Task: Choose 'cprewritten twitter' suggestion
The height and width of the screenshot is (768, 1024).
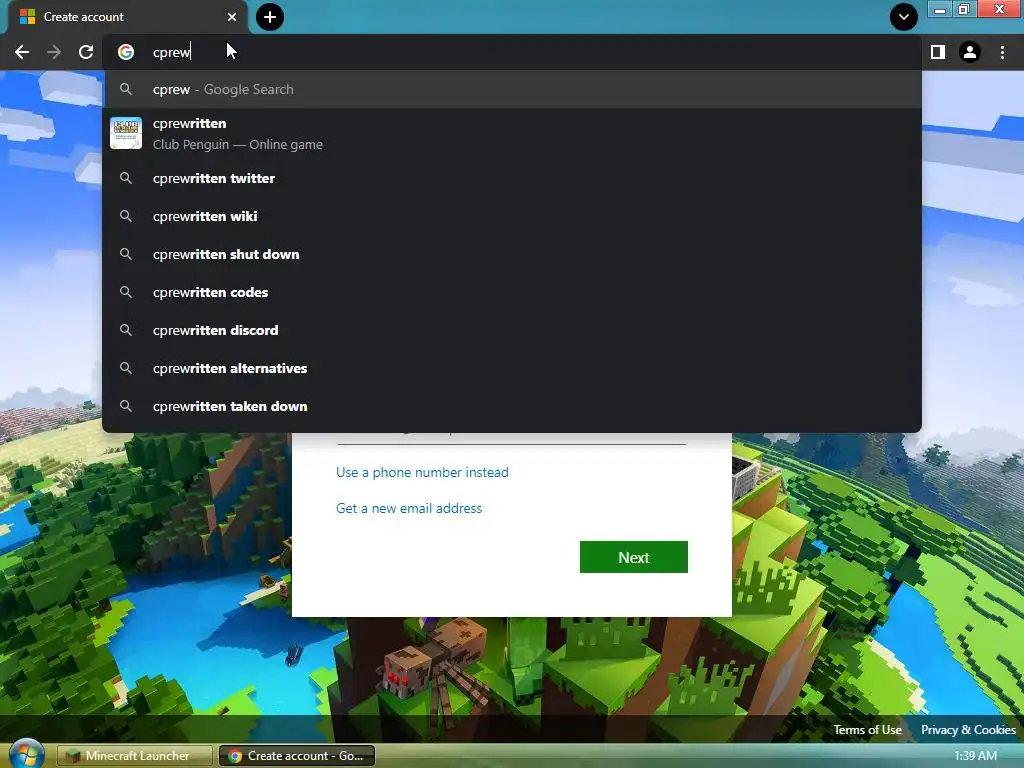Action: tap(512, 178)
